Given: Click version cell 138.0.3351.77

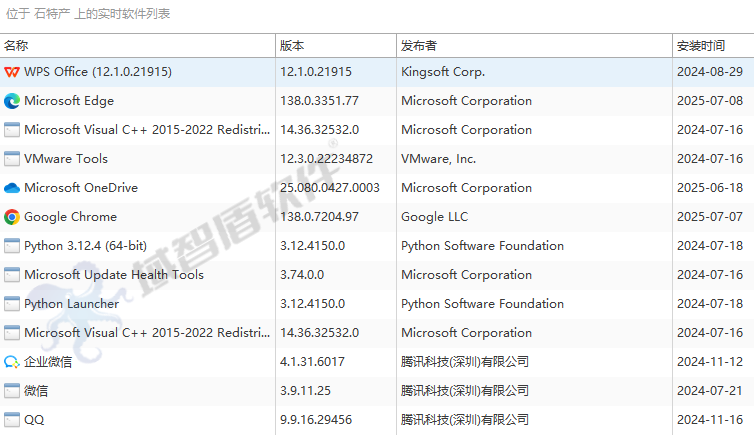Looking at the screenshot, I should (319, 101).
